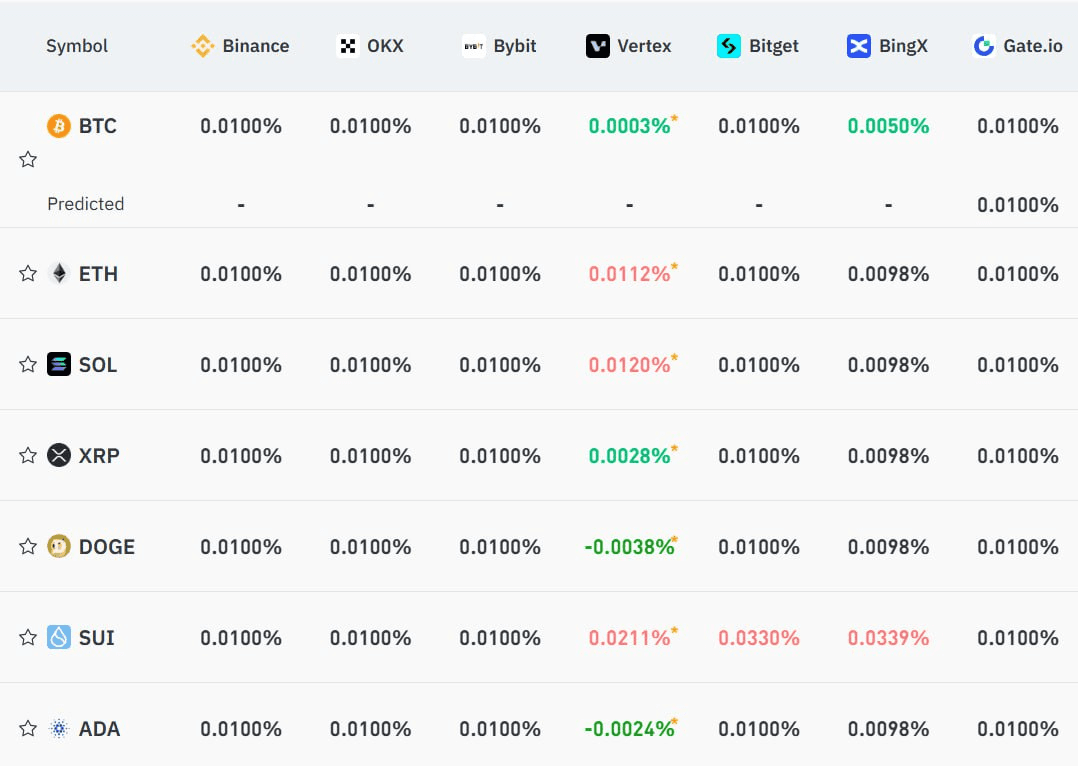Image resolution: width=1078 pixels, height=766 pixels.
Task: Click ETH OKX rate 0.0100%
Action: [371, 274]
